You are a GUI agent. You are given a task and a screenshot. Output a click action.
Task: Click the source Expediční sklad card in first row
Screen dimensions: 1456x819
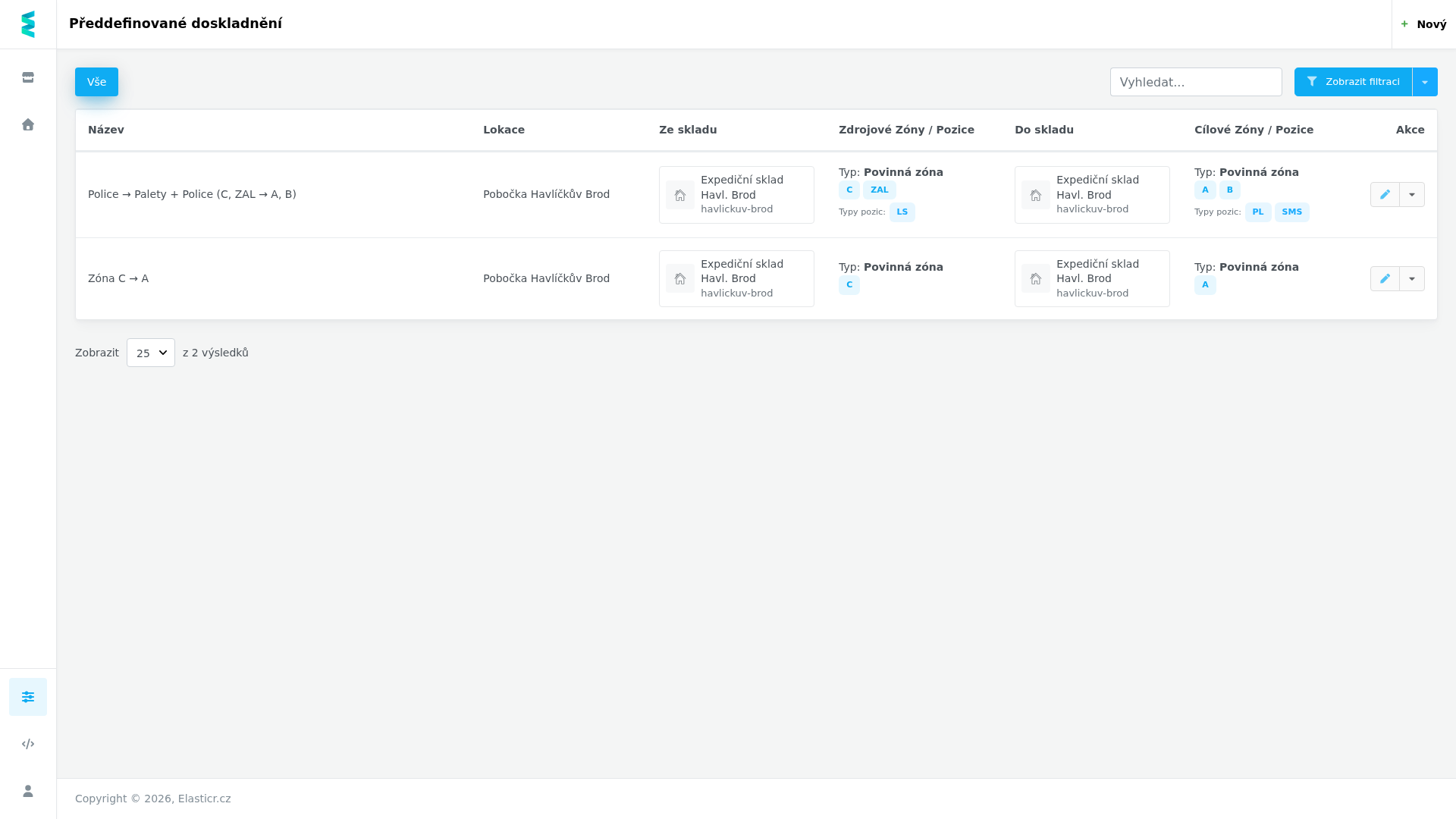736,195
